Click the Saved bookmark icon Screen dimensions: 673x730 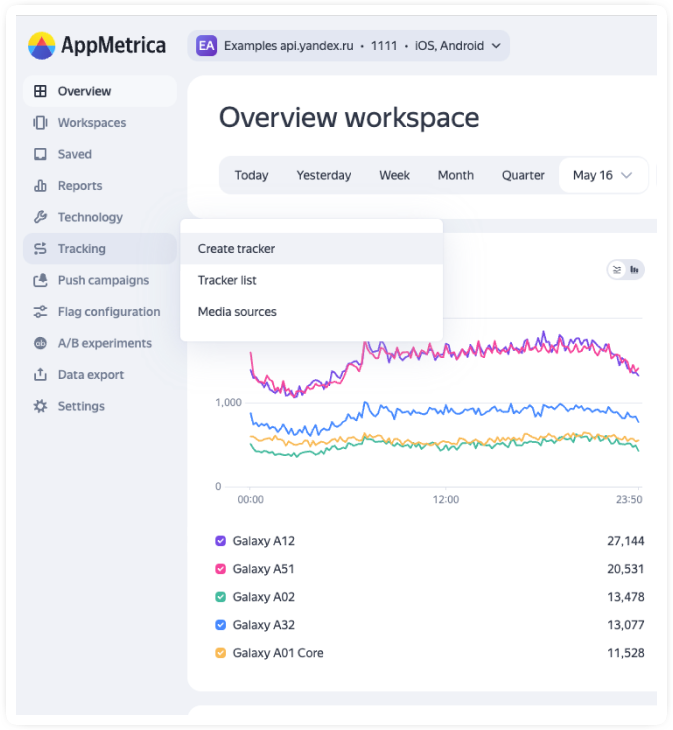[40, 154]
